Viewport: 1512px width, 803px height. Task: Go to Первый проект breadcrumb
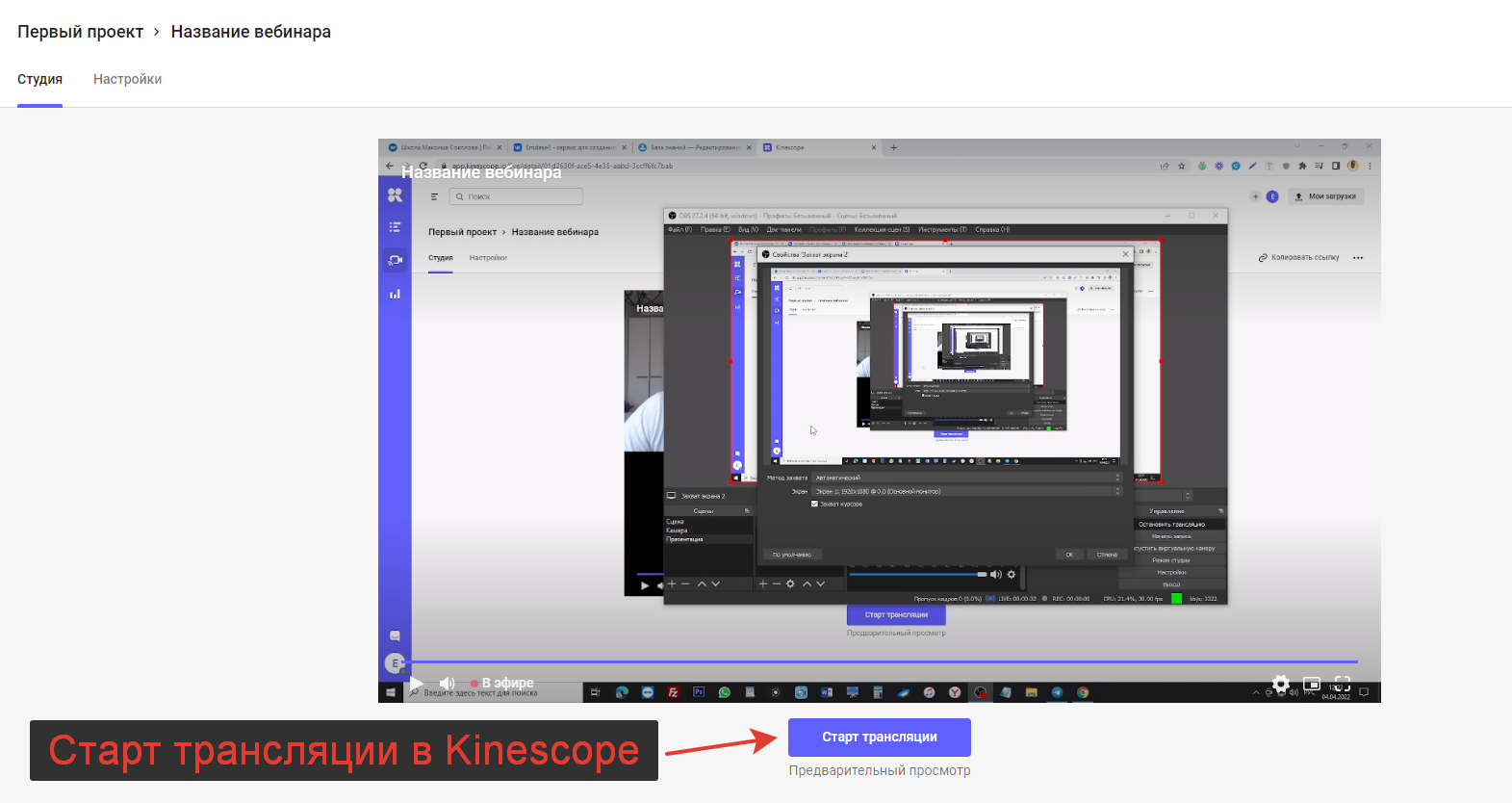tap(80, 32)
